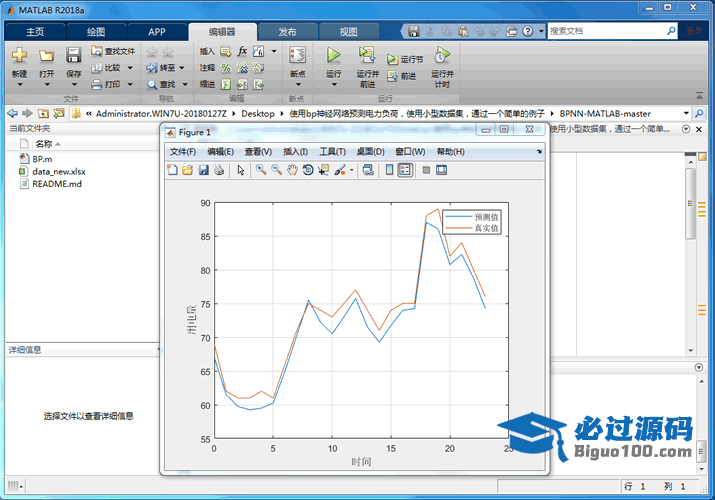Toggle the Edit Plot arrow tool

tap(240, 170)
